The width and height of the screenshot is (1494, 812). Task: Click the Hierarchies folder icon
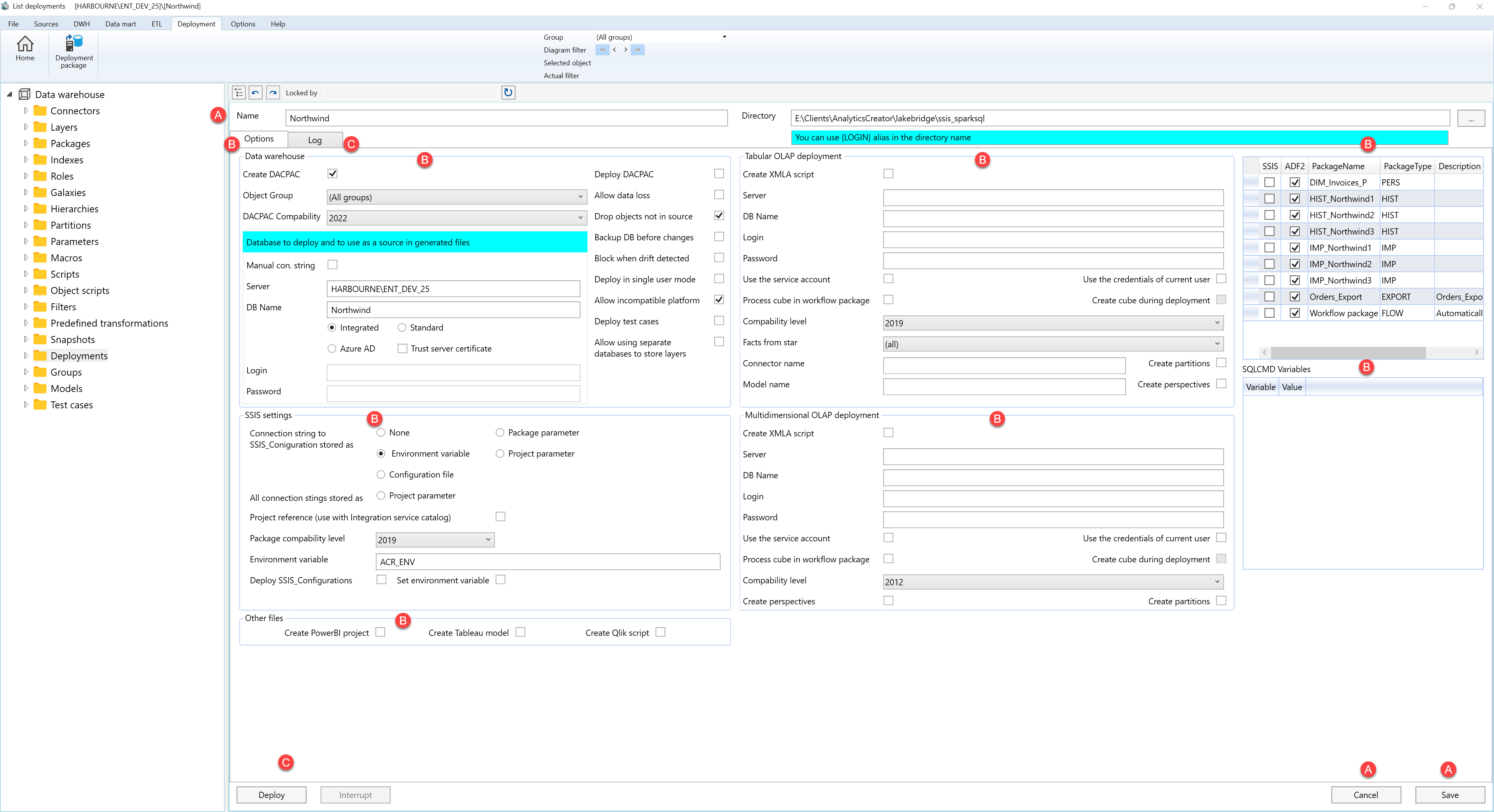click(x=40, y=209)
